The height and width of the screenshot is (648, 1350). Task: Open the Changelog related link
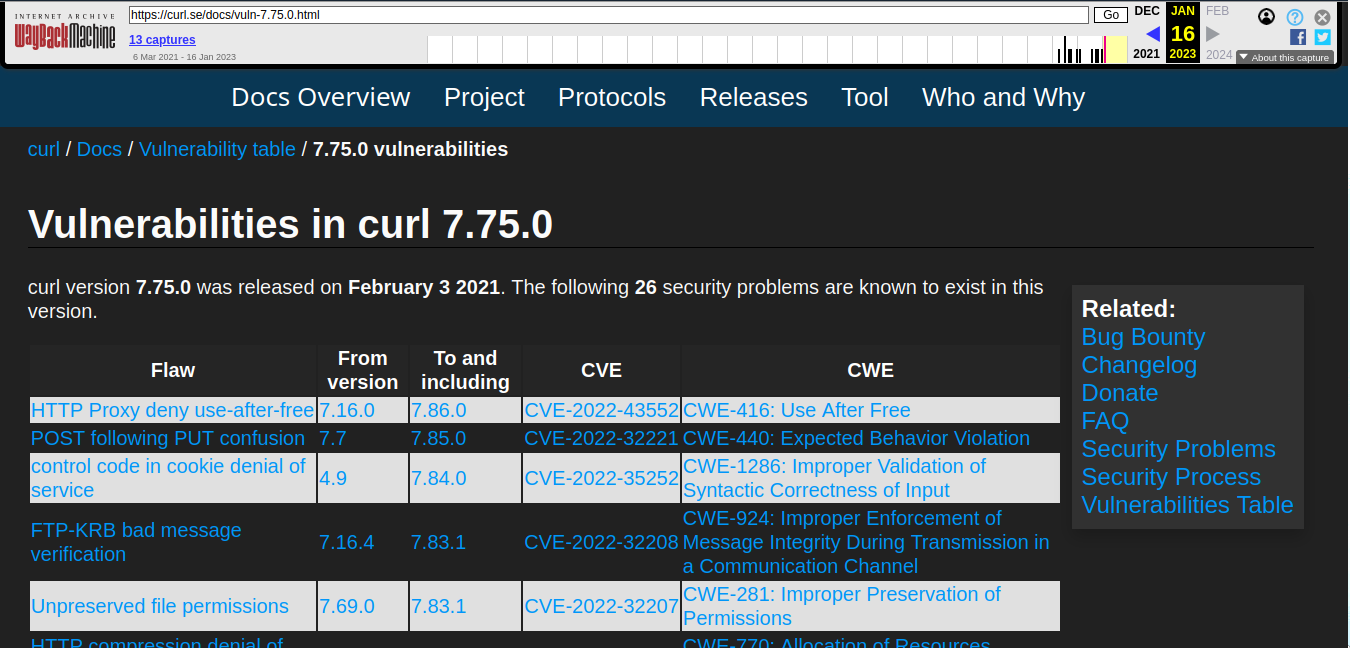click(x=1139, y=365)
